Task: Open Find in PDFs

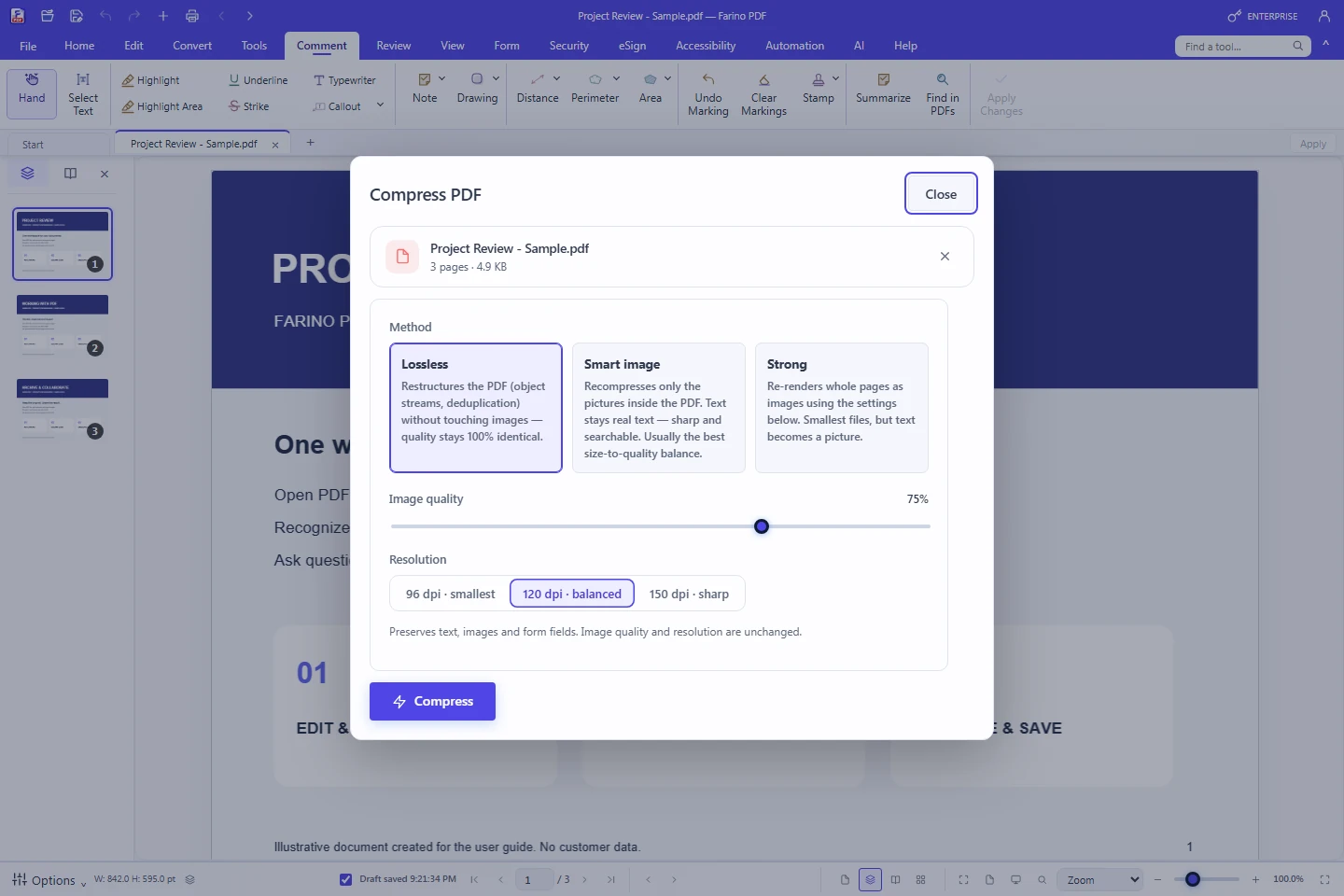Action: click(943, 95)
